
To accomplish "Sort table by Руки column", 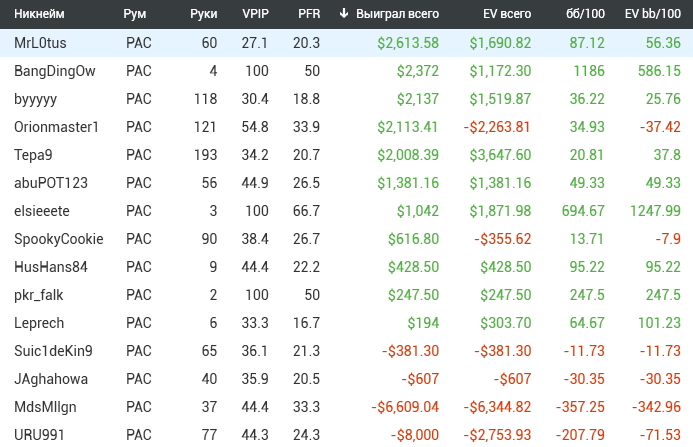I will tap(204, 14).
